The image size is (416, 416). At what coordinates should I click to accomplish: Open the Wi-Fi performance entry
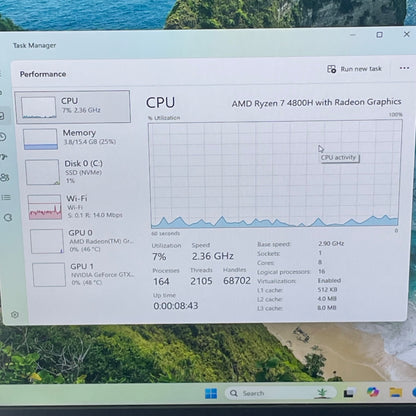pyautogui.click(x=79, y=207)
